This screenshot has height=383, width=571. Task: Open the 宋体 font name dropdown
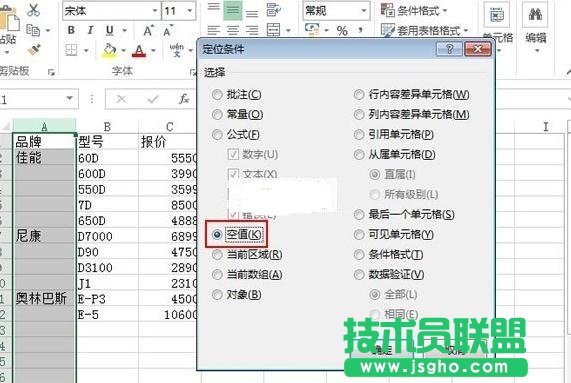155,11
